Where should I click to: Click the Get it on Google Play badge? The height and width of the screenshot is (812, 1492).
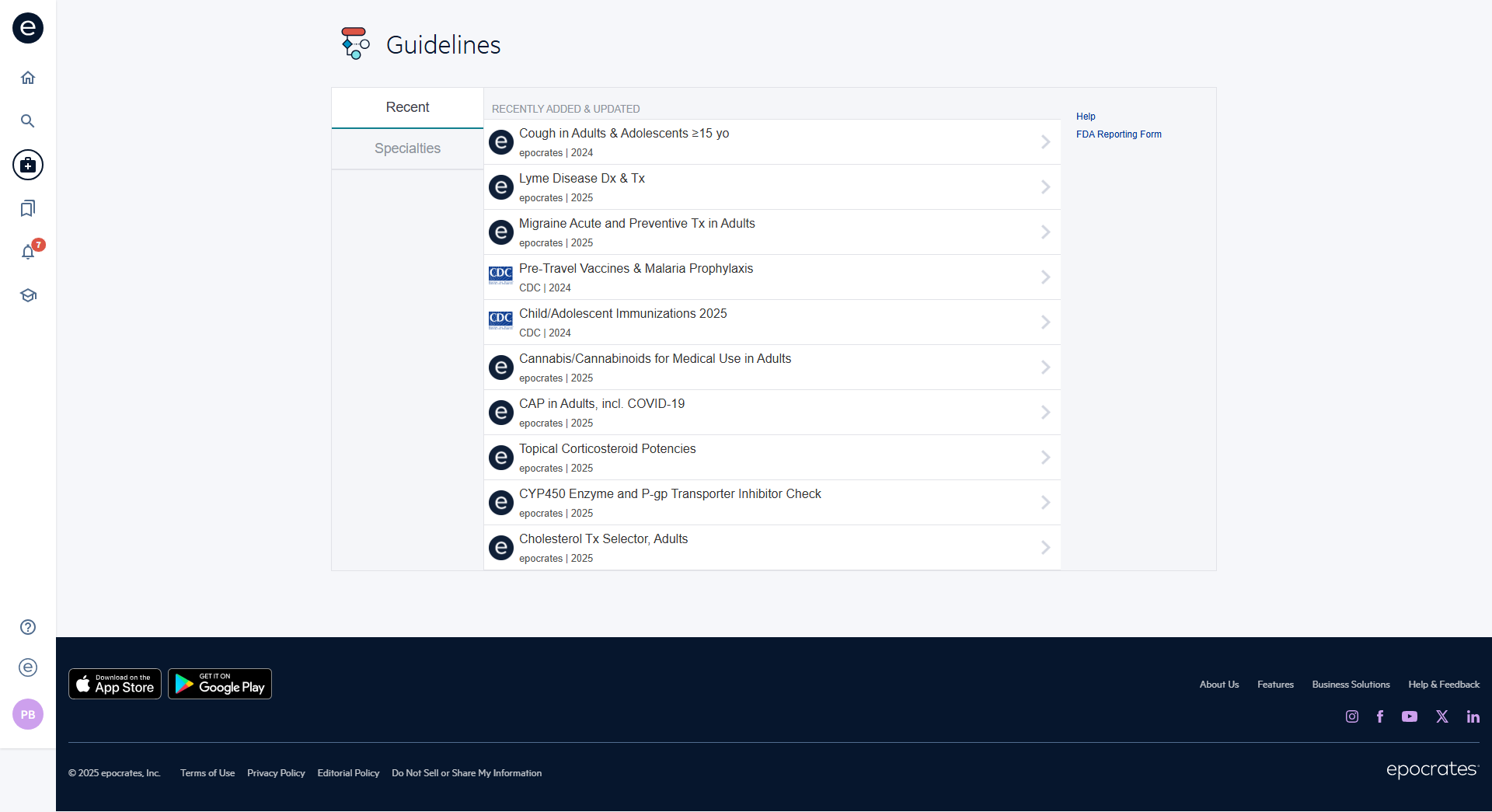point(220,684)
